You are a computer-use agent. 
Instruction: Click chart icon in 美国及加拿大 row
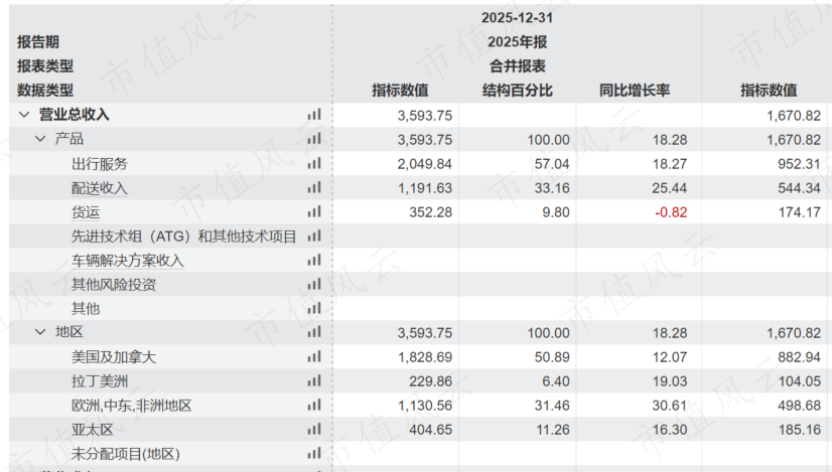315,357
